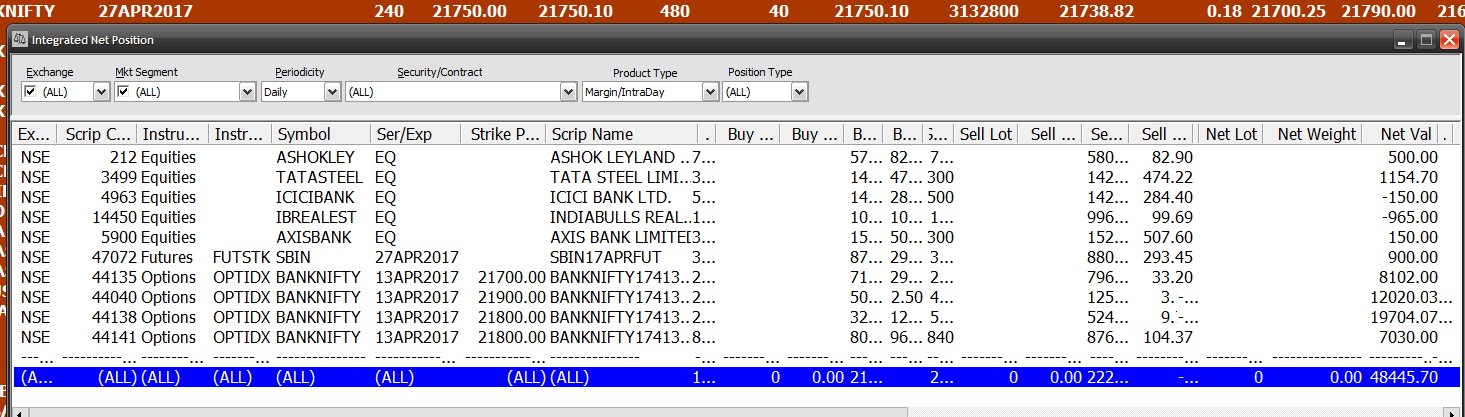Select the SBIN futures symbol cell

coord(294,257)
